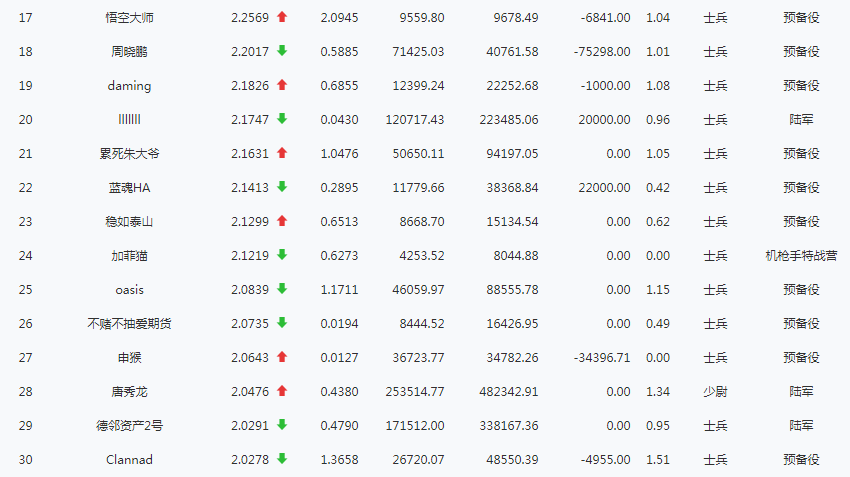Open trader name 稳如泰山
The image size is (850, 477).
[x=129, y=222]
